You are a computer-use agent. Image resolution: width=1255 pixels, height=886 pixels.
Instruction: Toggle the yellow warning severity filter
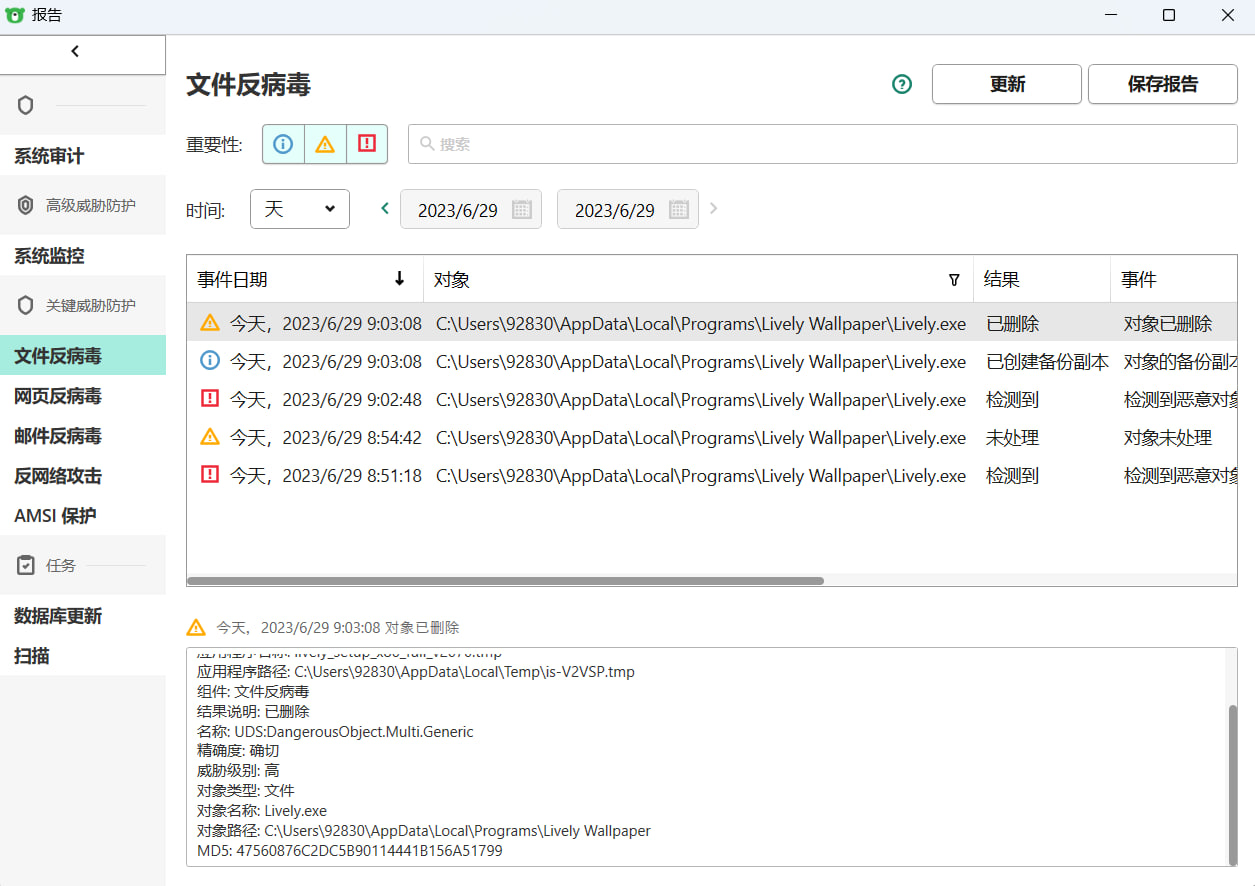click(324, 144)
